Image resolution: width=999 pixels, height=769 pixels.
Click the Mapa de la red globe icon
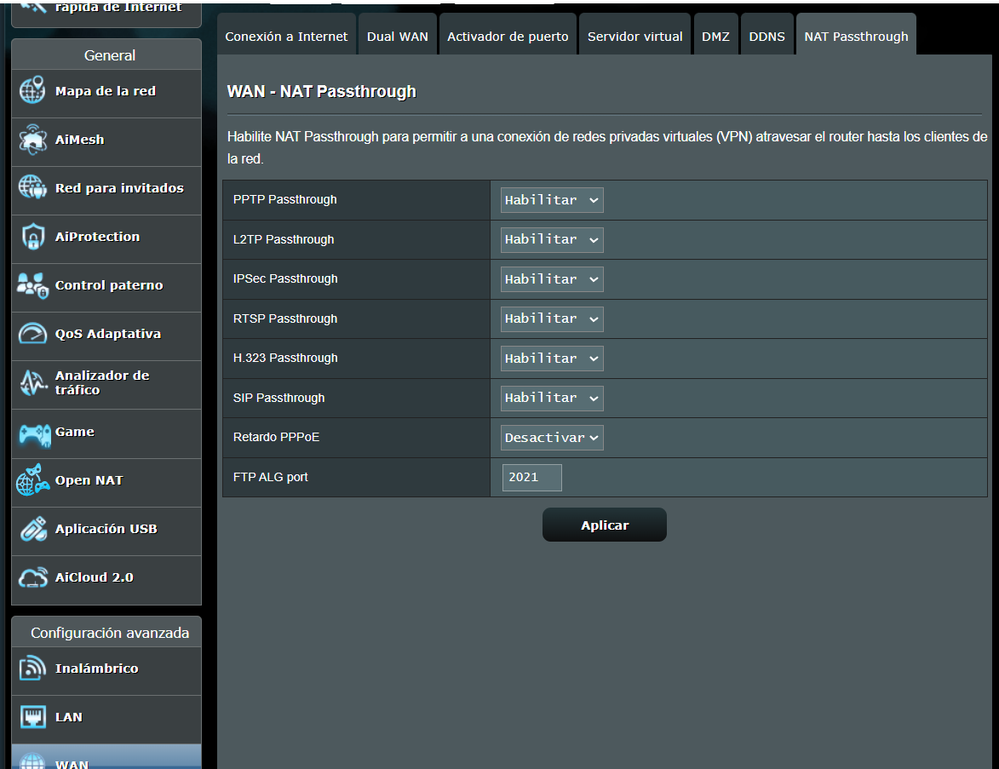coord(32,91)
